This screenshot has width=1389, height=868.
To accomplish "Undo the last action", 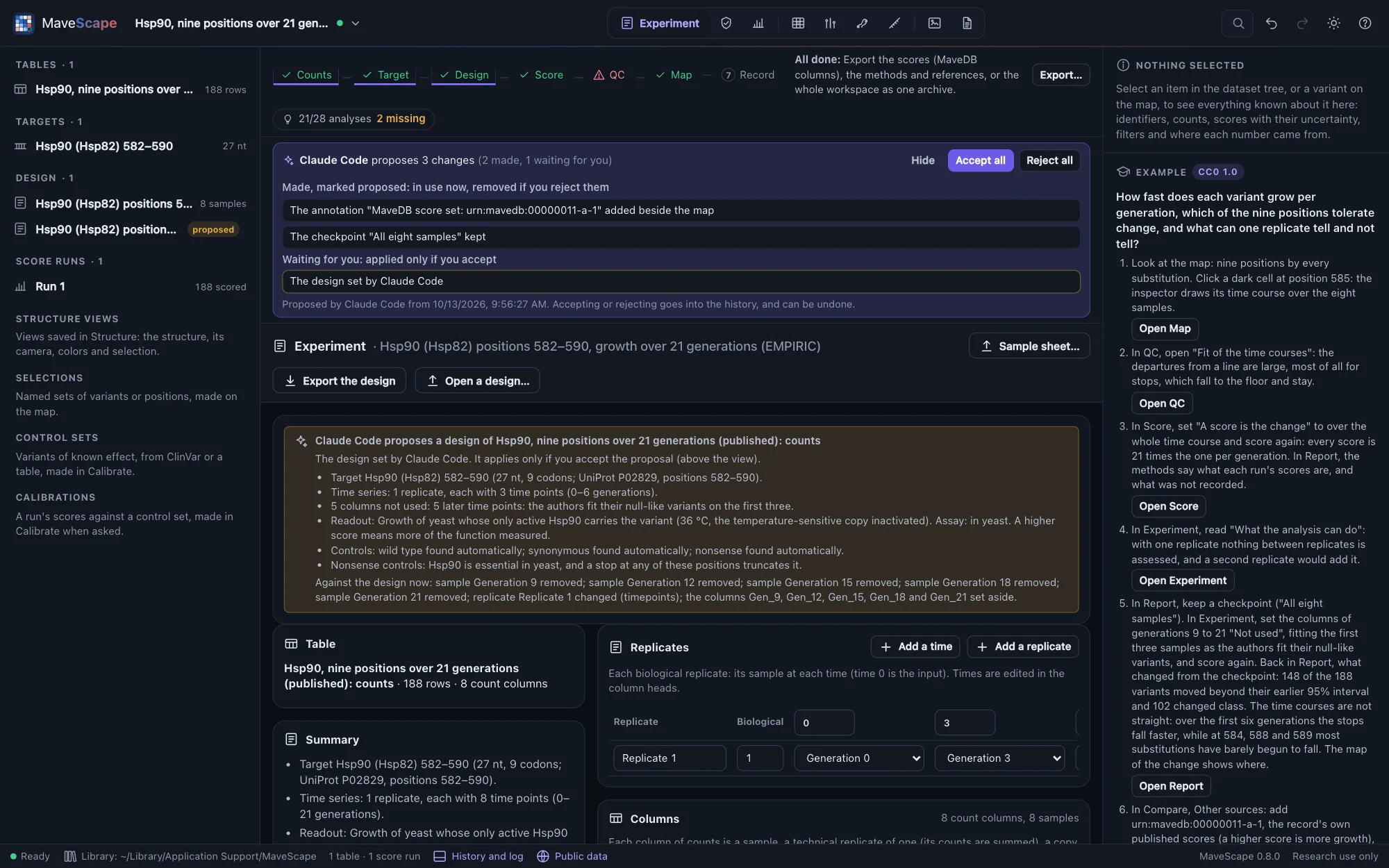I will click(1271, 23).
